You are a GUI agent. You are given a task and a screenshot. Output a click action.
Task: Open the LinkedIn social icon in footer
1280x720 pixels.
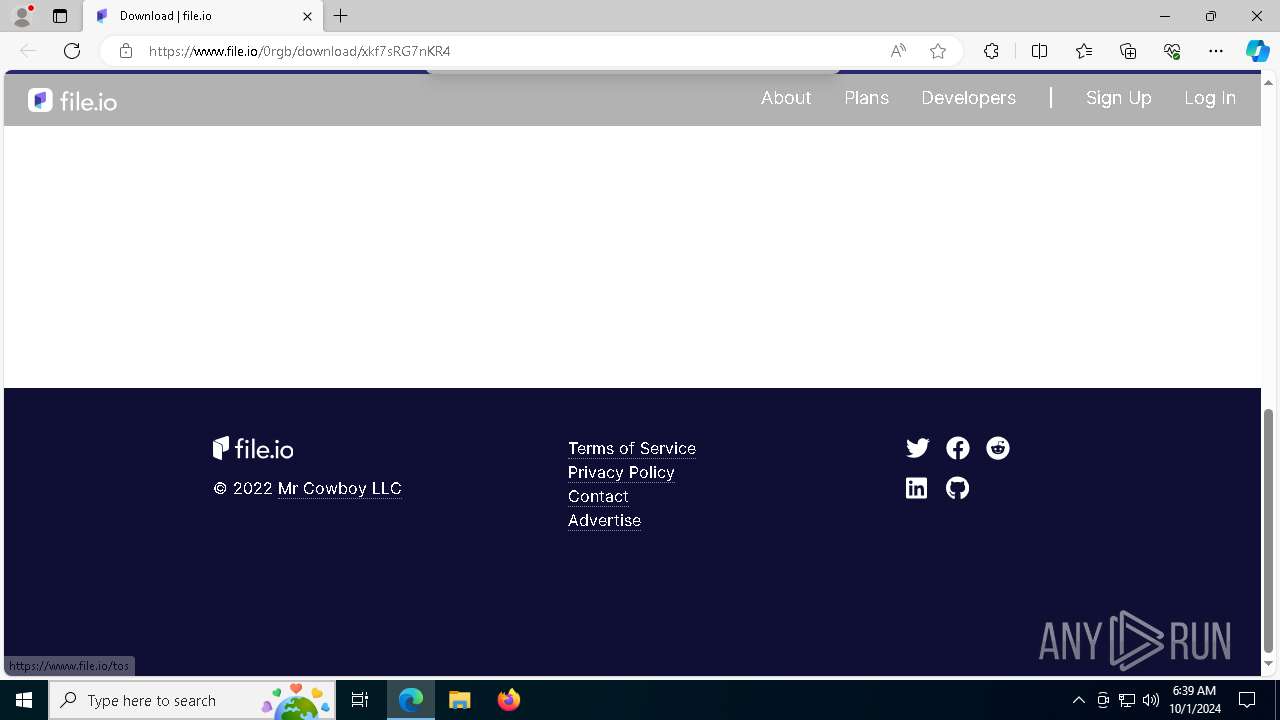tap(916, 488)
